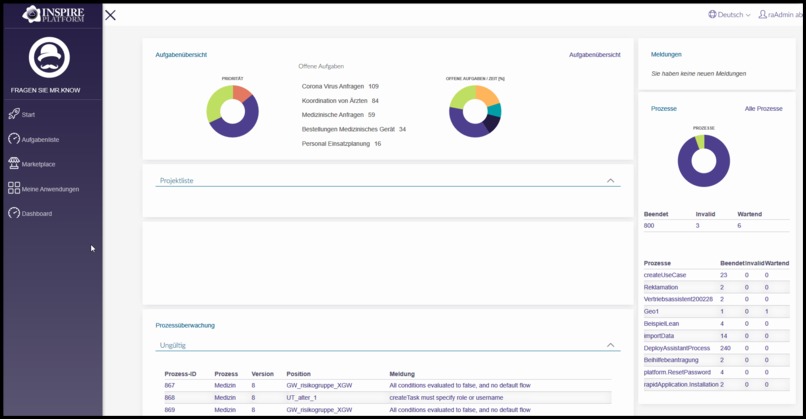Image resolution: width=806 pixels, height=419 pixels.
Task: Open the rapidApplication.Installation process row
Action: [716, 385]
